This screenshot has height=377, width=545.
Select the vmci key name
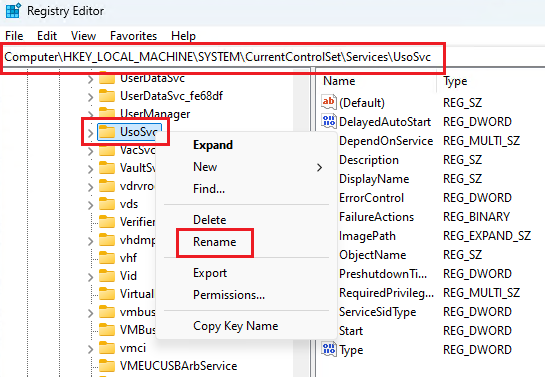(133, 348)
